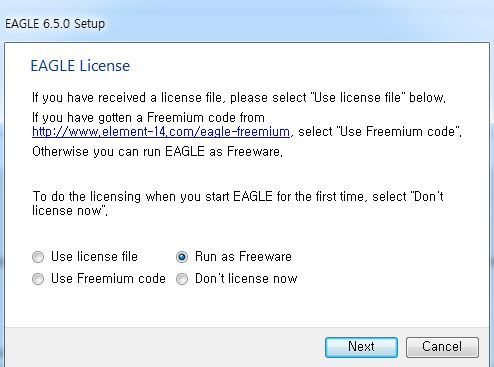Viewport: 494px width, 367px height.
Task: Open the element-14 eagle-freemium hyperlink
Action: [x=161, y=132]
